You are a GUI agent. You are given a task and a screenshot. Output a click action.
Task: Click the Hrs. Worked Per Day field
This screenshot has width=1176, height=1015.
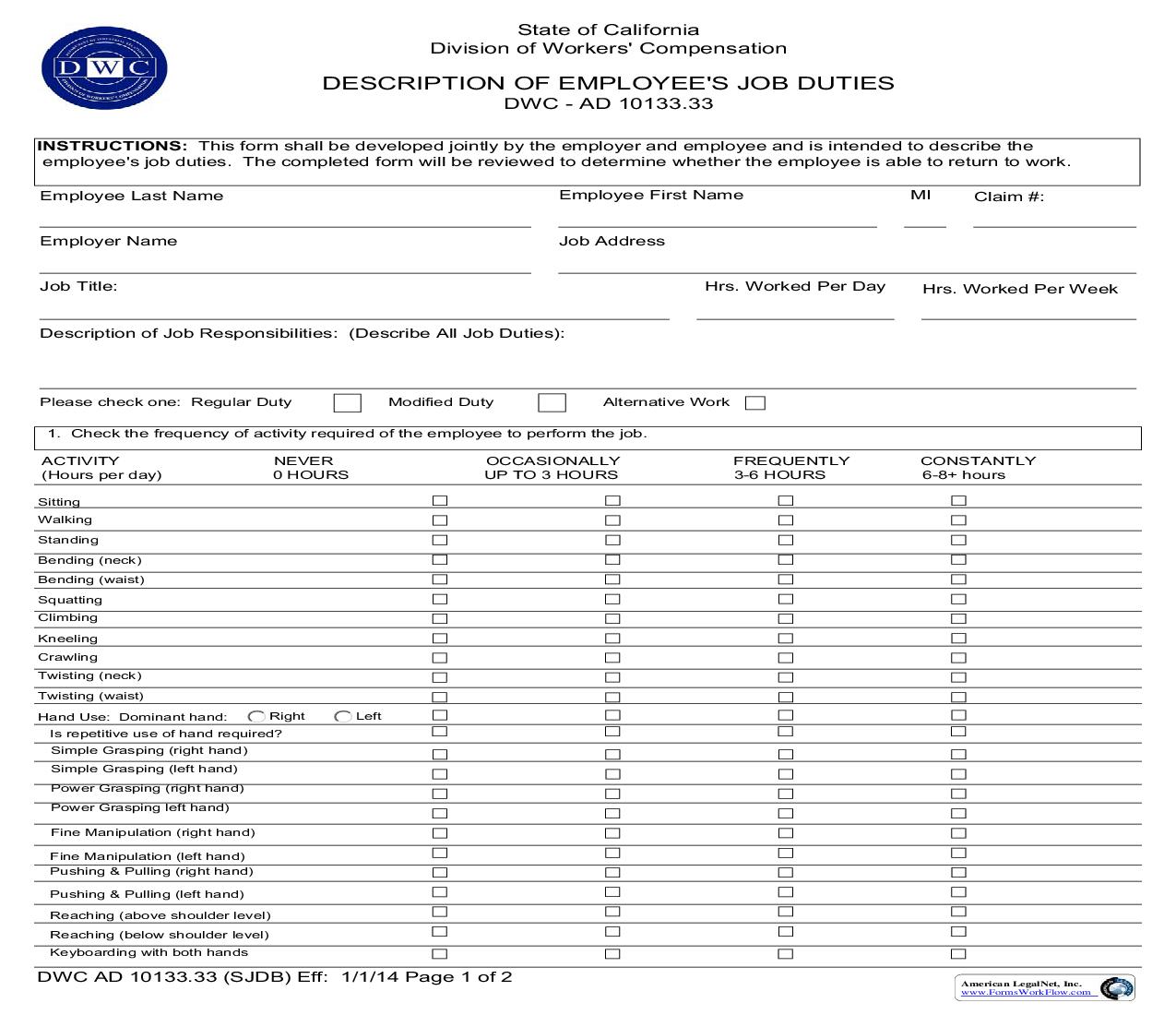pyautogui.click(x=793, y=318)
